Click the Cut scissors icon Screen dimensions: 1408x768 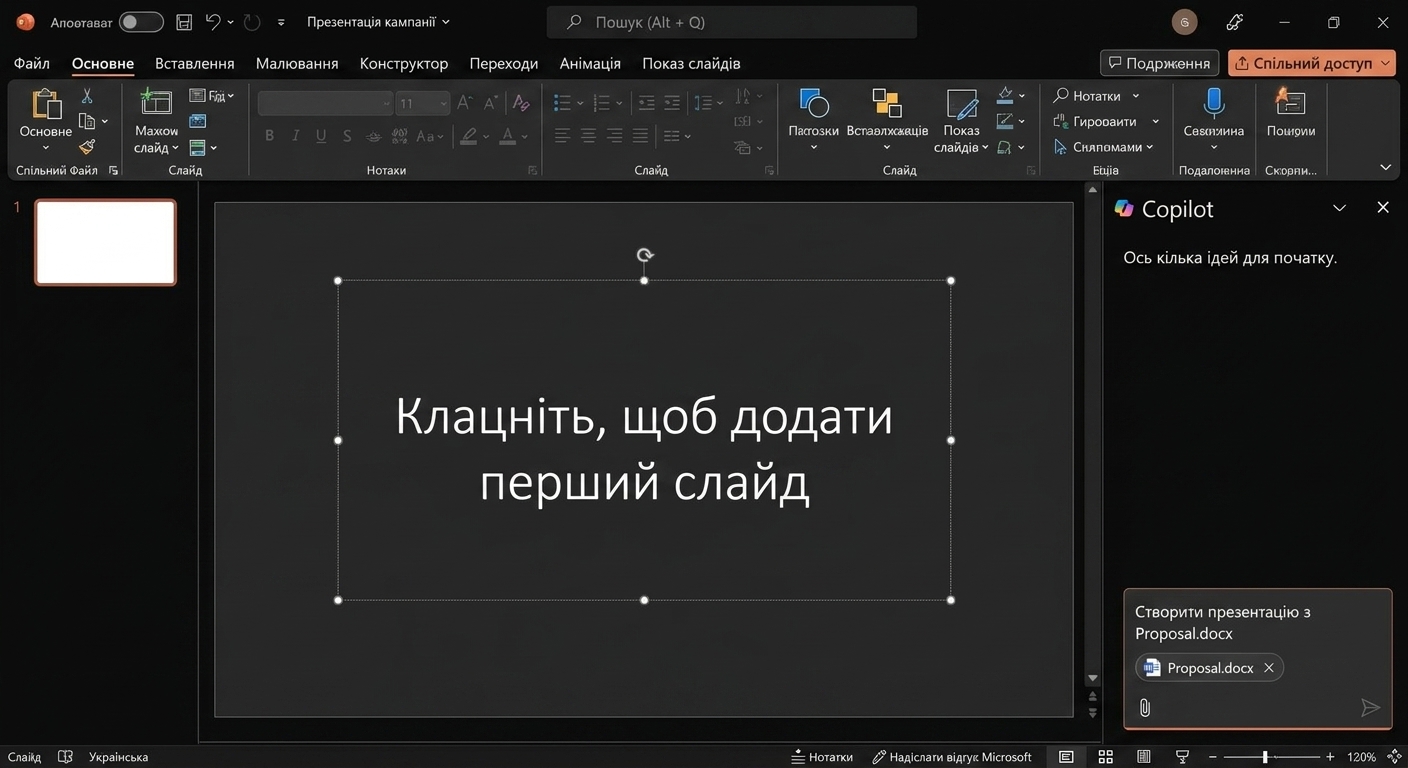point(87,96)
